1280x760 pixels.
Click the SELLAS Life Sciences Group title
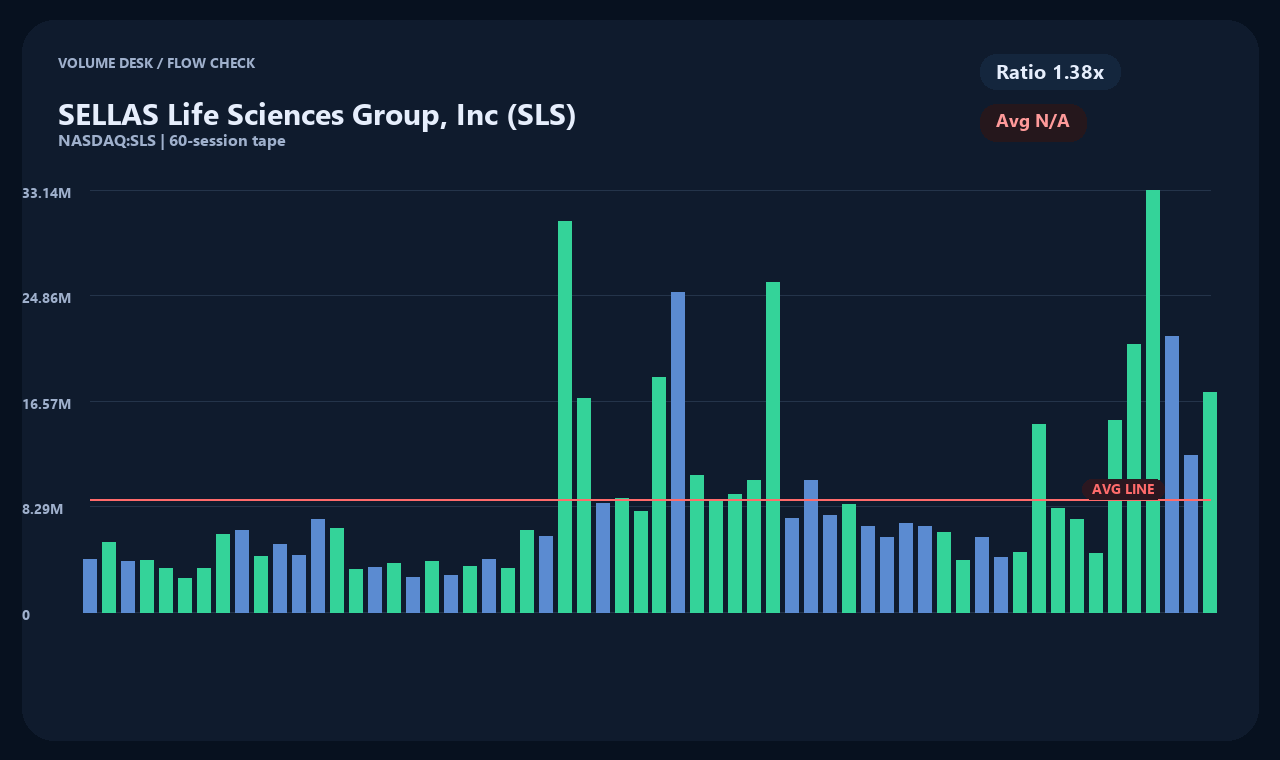point(317,115)
